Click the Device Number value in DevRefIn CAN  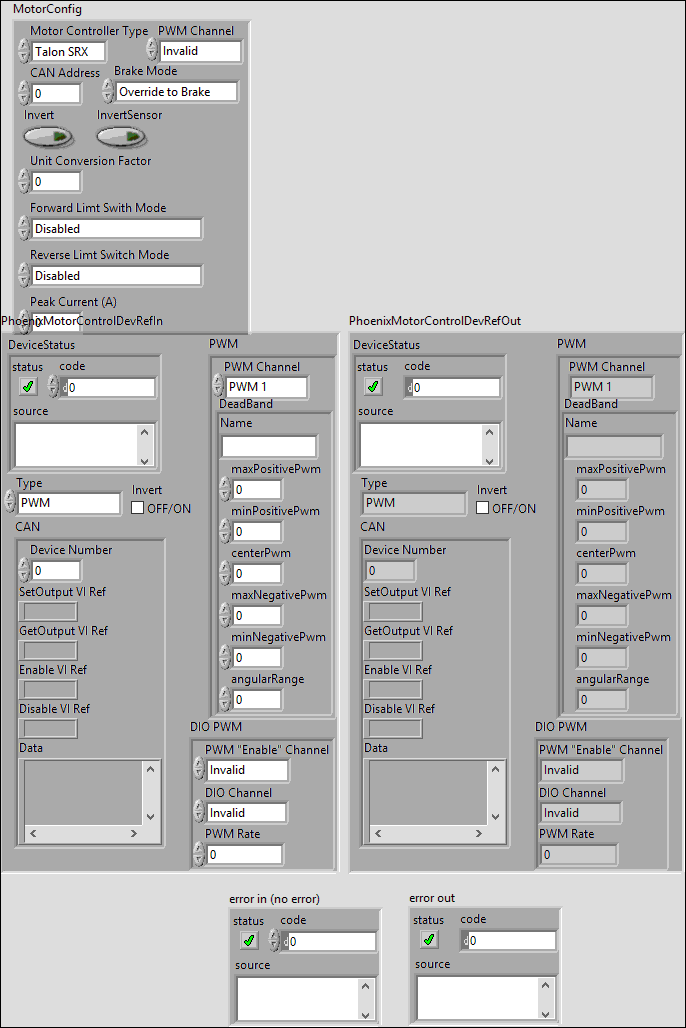(x=56, y=571)
